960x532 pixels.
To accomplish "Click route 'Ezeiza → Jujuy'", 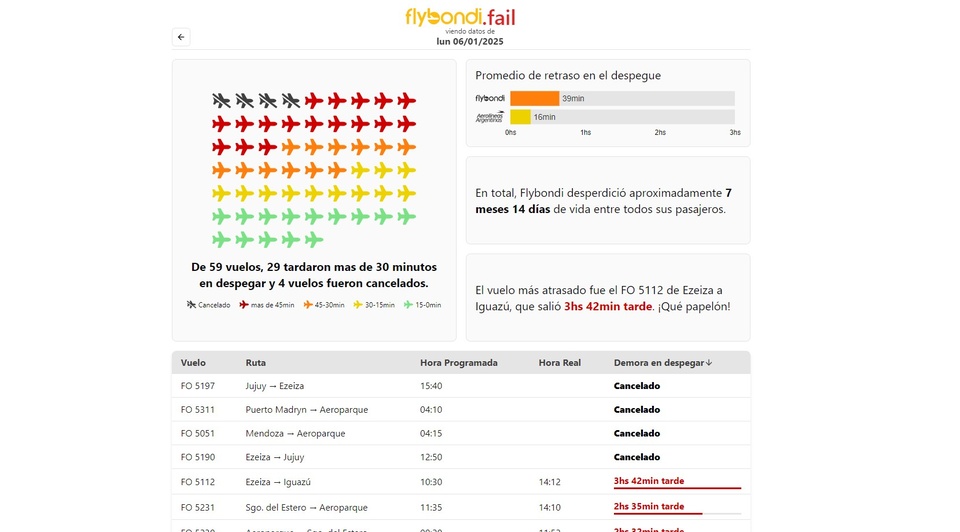I will [275, 457].
